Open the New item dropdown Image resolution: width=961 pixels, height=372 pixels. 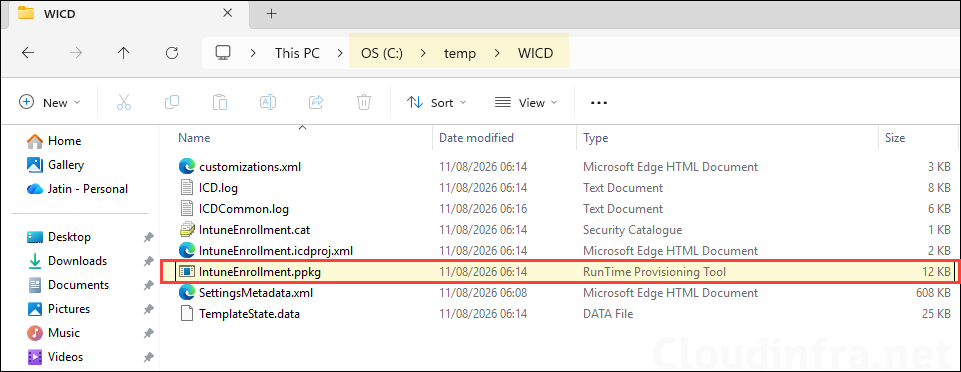50,102
